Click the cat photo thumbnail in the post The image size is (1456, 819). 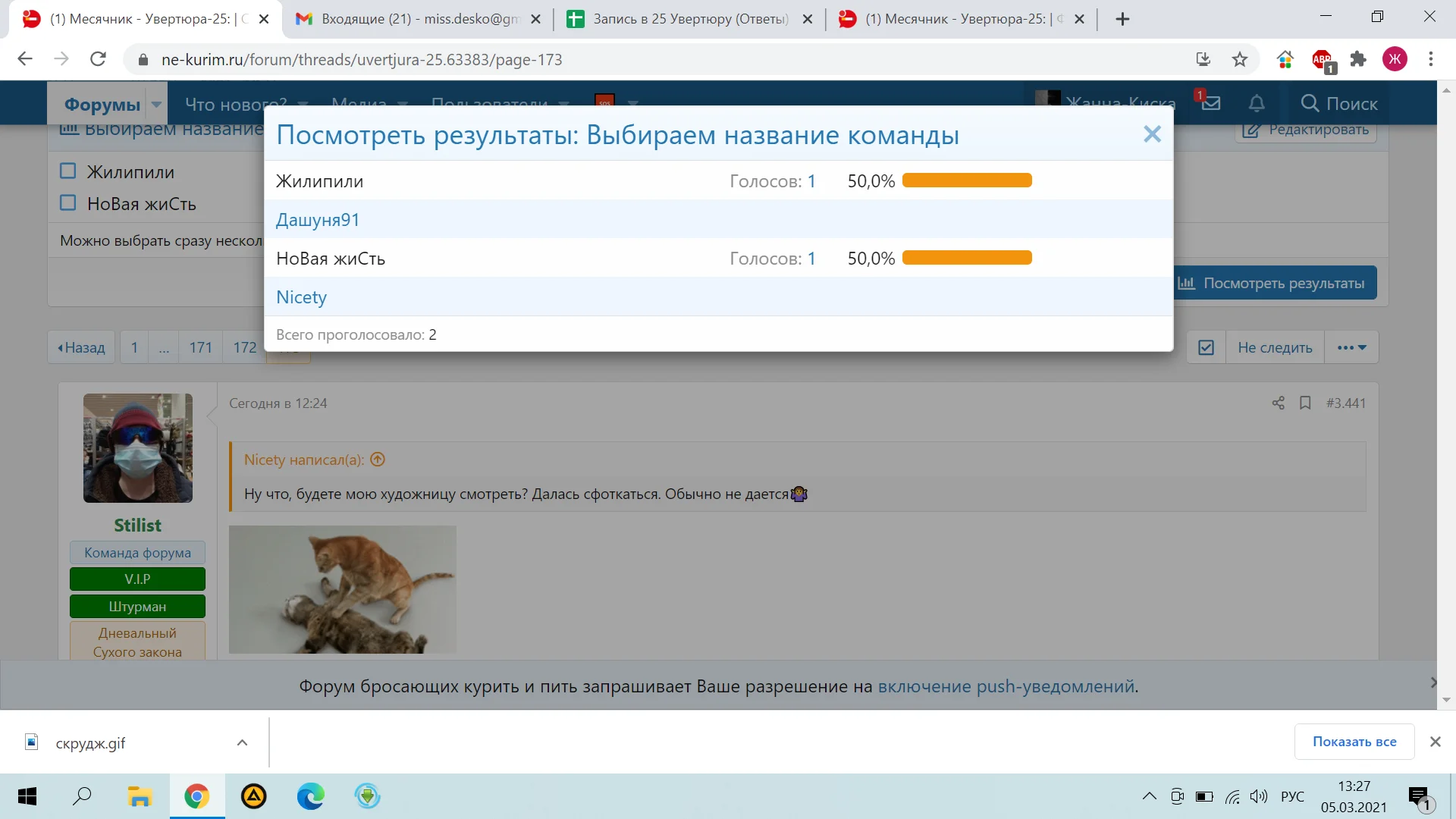tap(343, 589)
